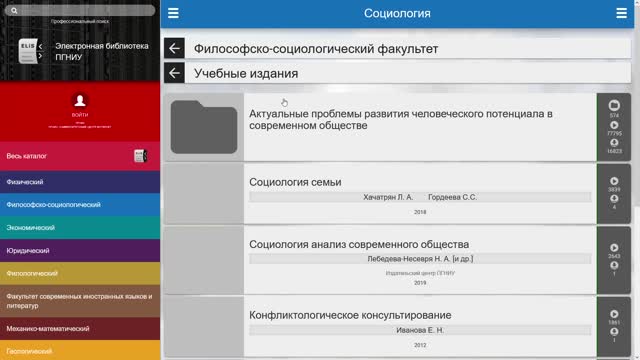
Task: Click the download icon for Социология анализ современного общества
Action: point(614,265)
